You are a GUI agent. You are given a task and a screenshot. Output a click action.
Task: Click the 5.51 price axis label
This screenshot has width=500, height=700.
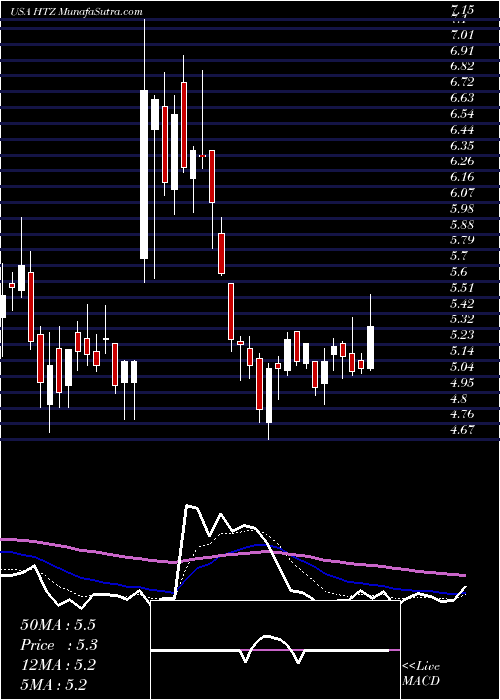pos(462,288)
